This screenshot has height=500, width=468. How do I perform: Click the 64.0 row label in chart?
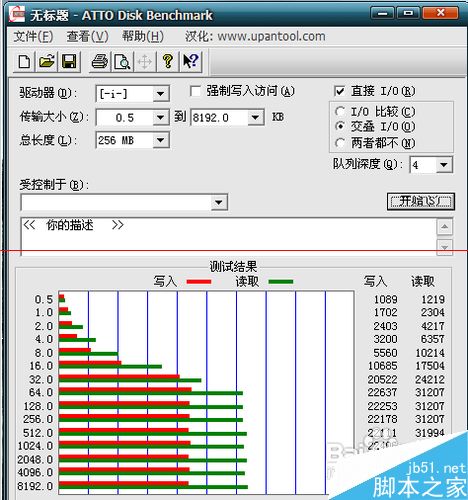[41, 393]
